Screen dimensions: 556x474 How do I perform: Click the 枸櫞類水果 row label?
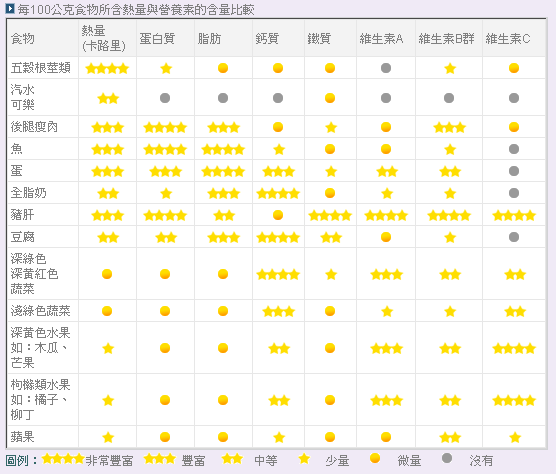(40, 400)
